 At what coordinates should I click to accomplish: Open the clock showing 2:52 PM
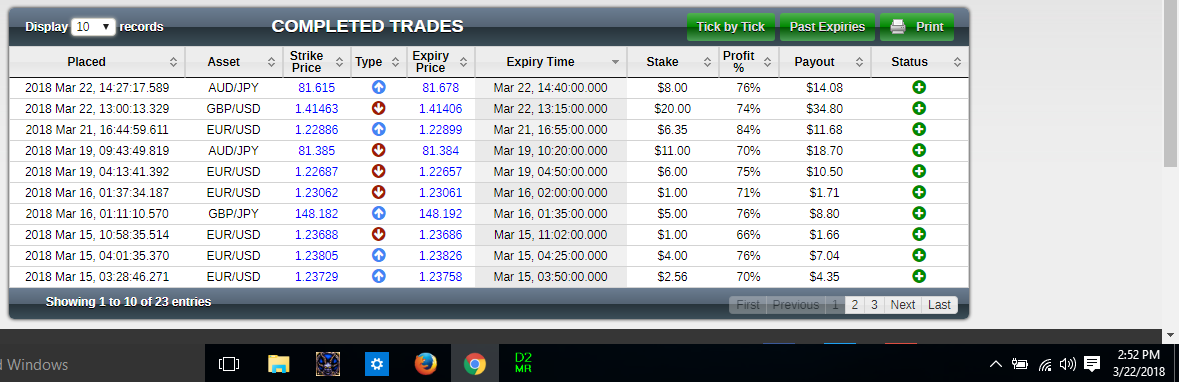(1139, 362)
